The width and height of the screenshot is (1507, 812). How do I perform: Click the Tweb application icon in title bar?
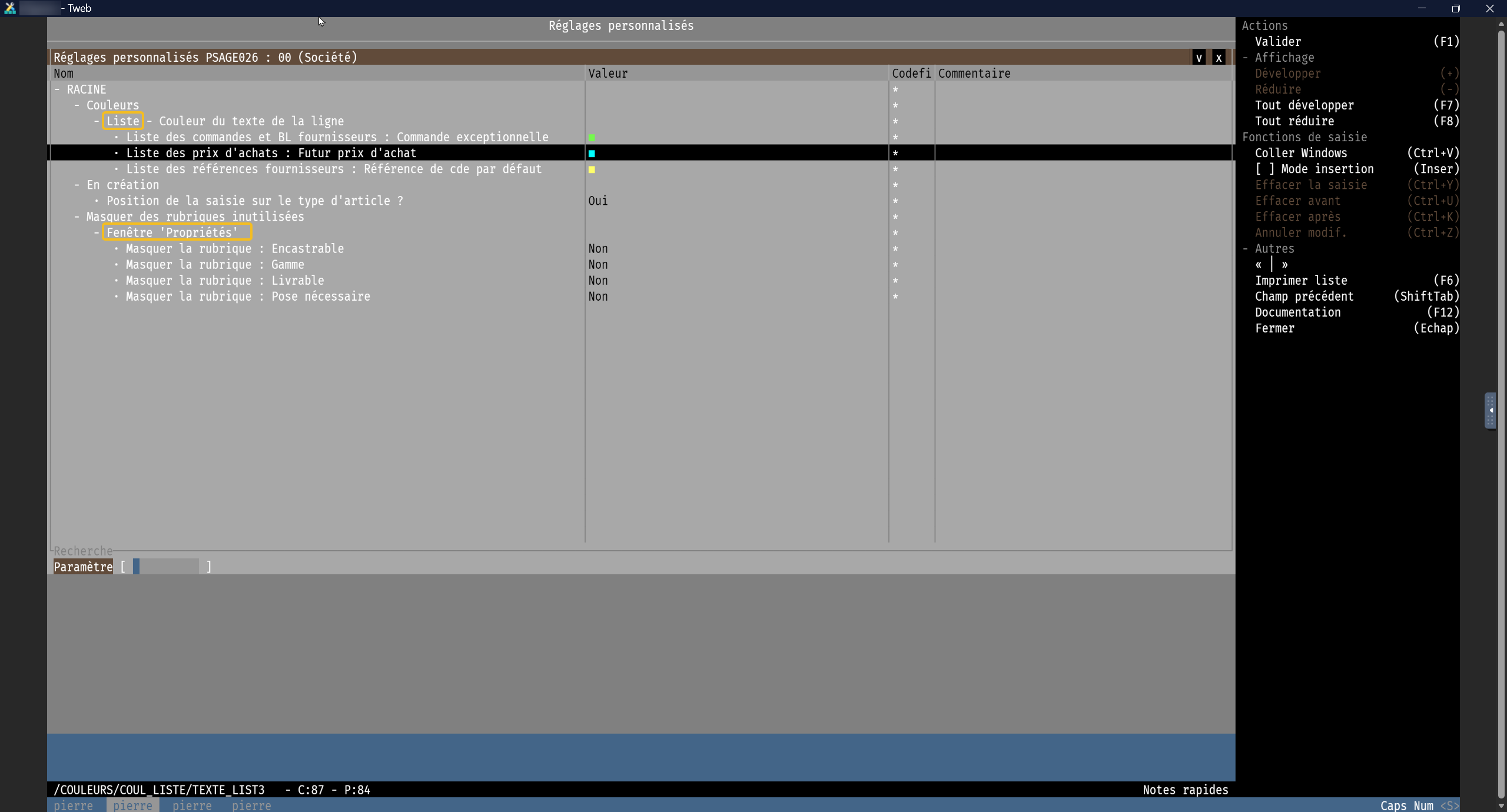10,8
